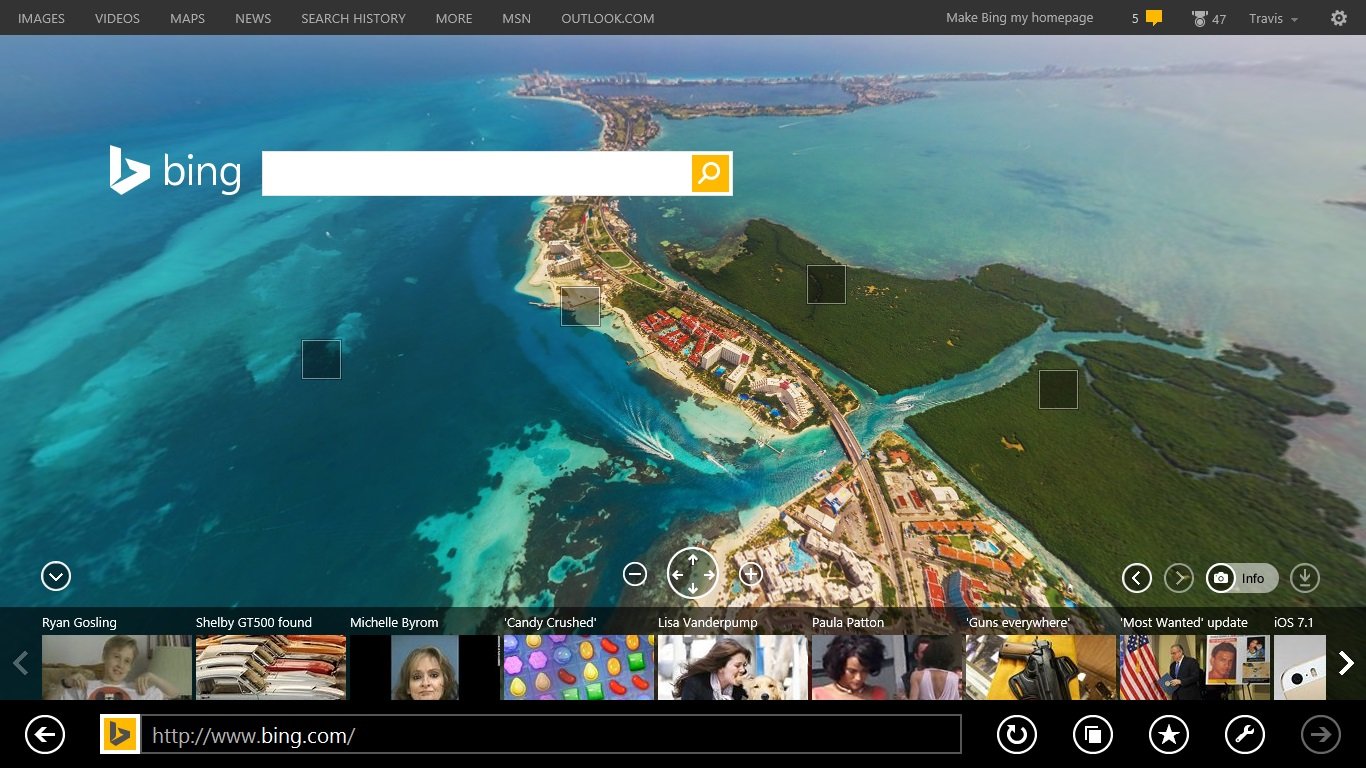
Task: Go to OUTLOOK.COM
Action: tap(608, 18)
